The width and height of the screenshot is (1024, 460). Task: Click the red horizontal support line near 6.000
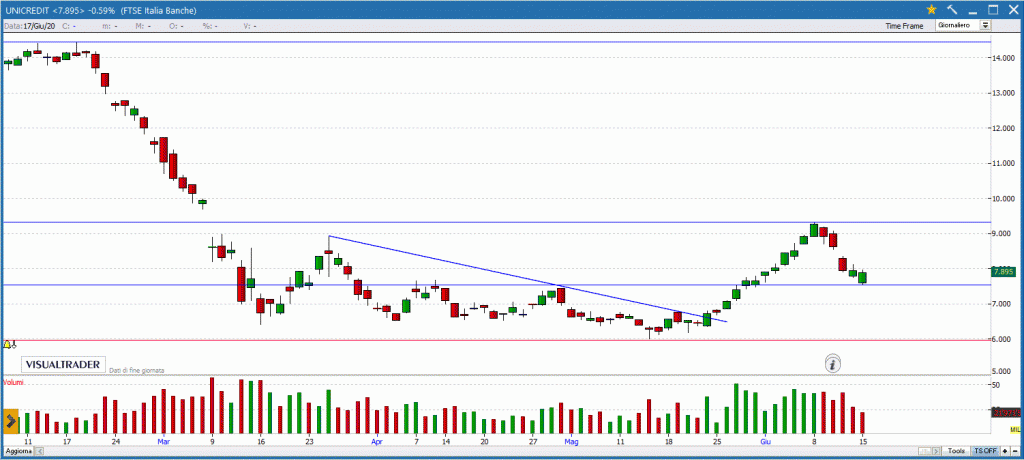pyautogui.click(x=496, y=340)
